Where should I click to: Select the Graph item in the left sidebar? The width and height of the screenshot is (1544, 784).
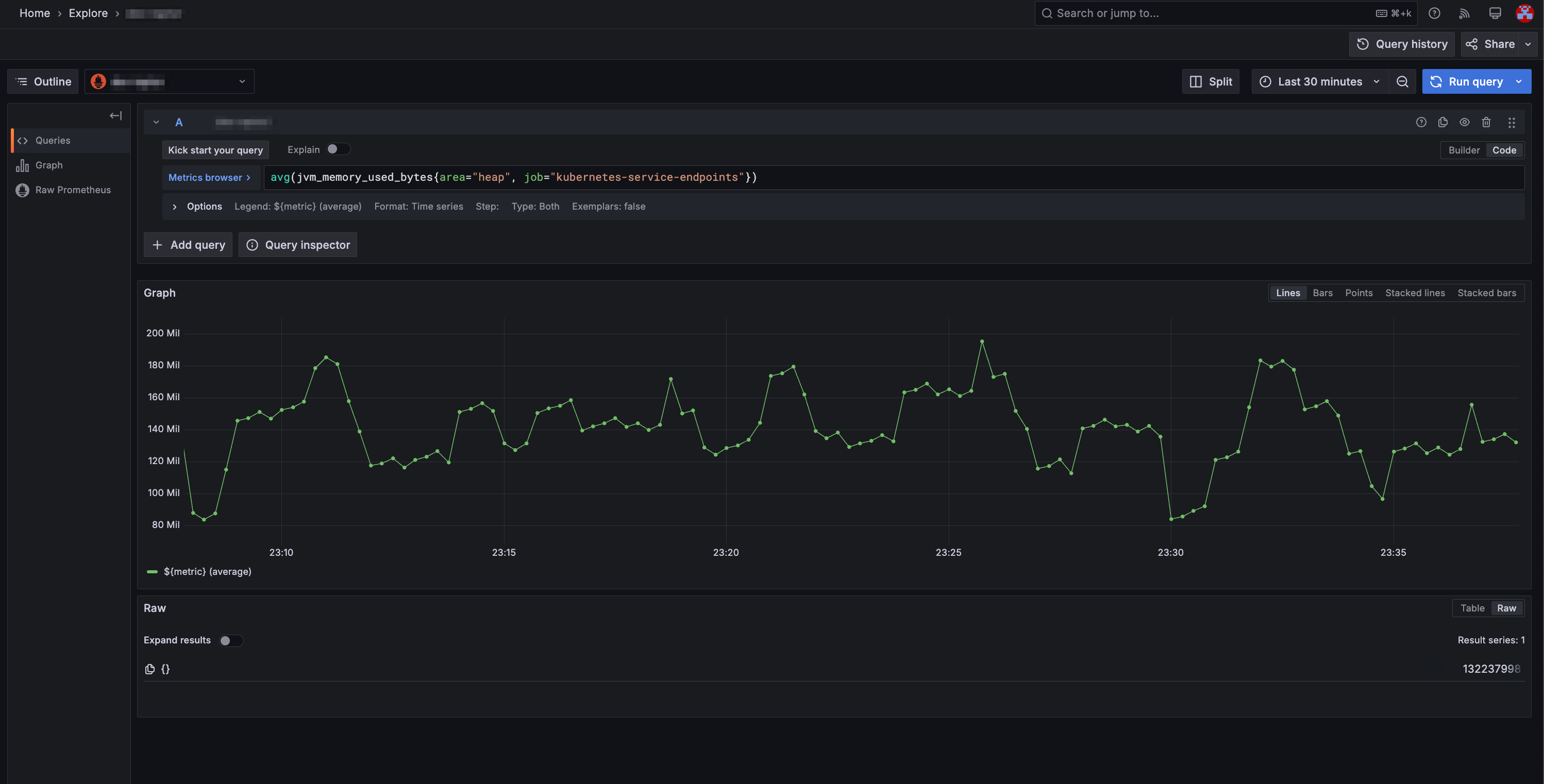[x=48, y=165]
